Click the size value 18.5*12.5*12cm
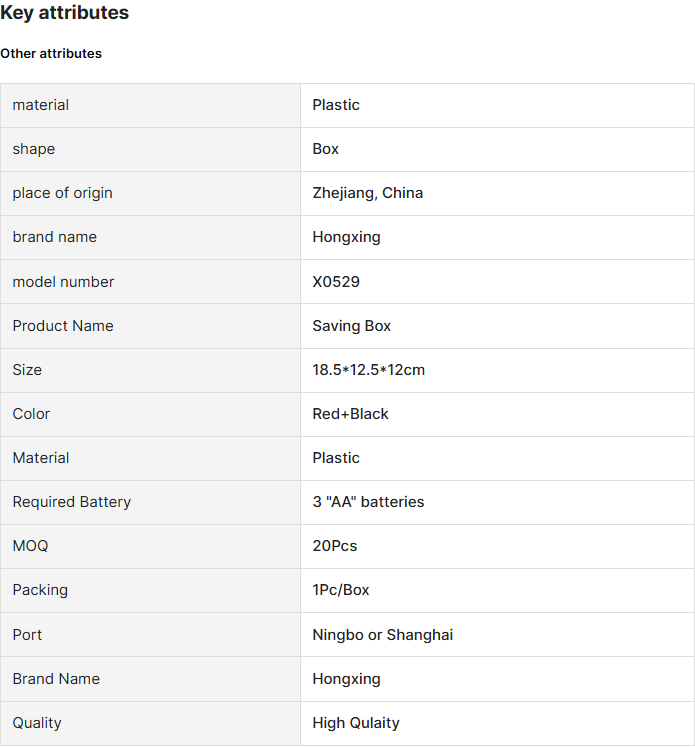This screenshot has height=747, width=695. pyautogui.click(x=368, y=370)
